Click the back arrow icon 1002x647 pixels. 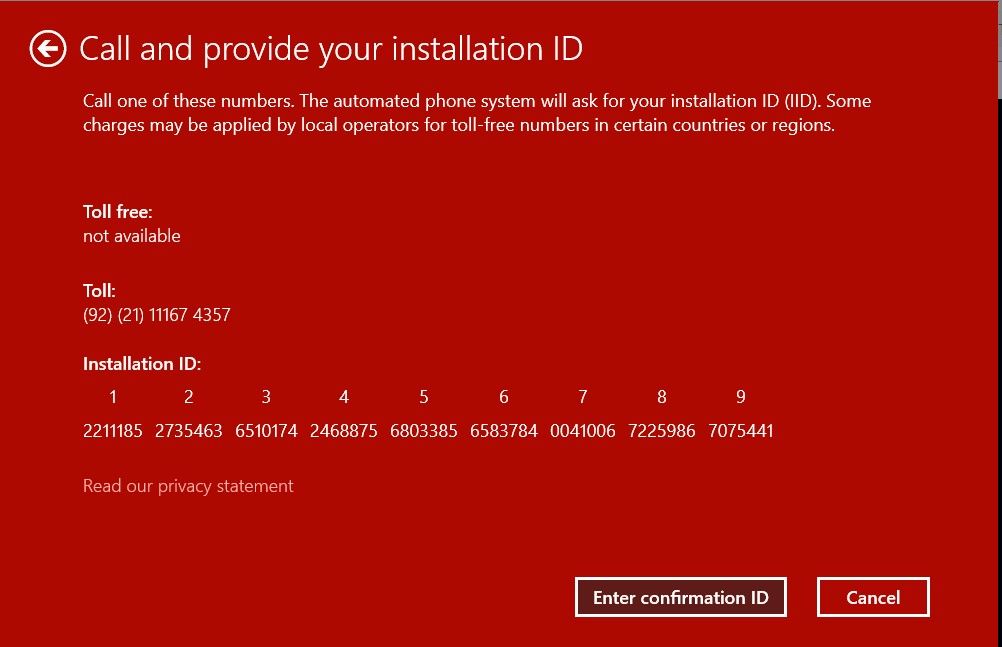[x=47, y=48]
